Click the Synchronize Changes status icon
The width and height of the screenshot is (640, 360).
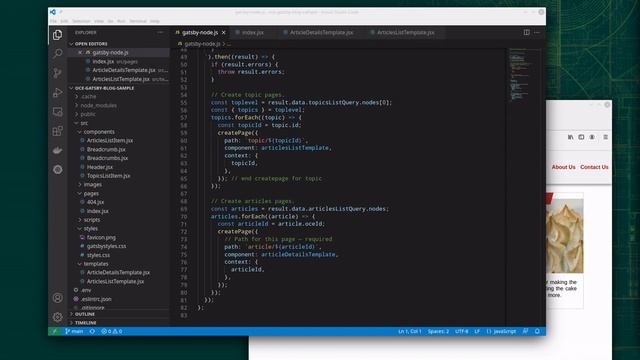click(92, 331)
